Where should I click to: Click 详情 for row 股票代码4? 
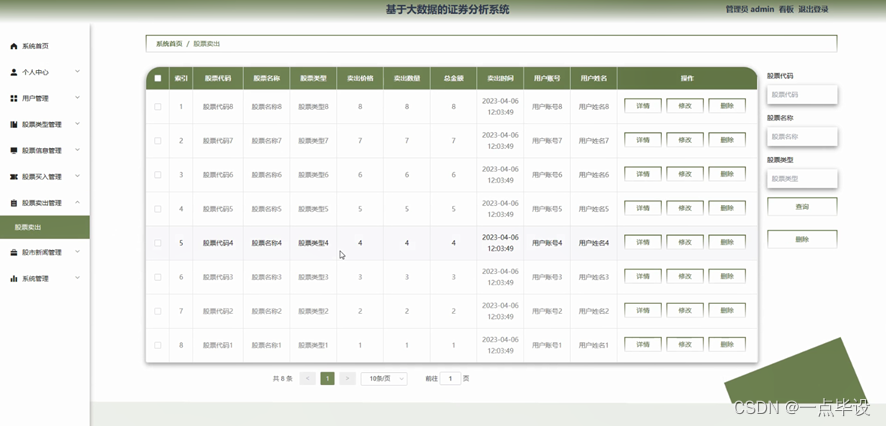click(642, 242)
